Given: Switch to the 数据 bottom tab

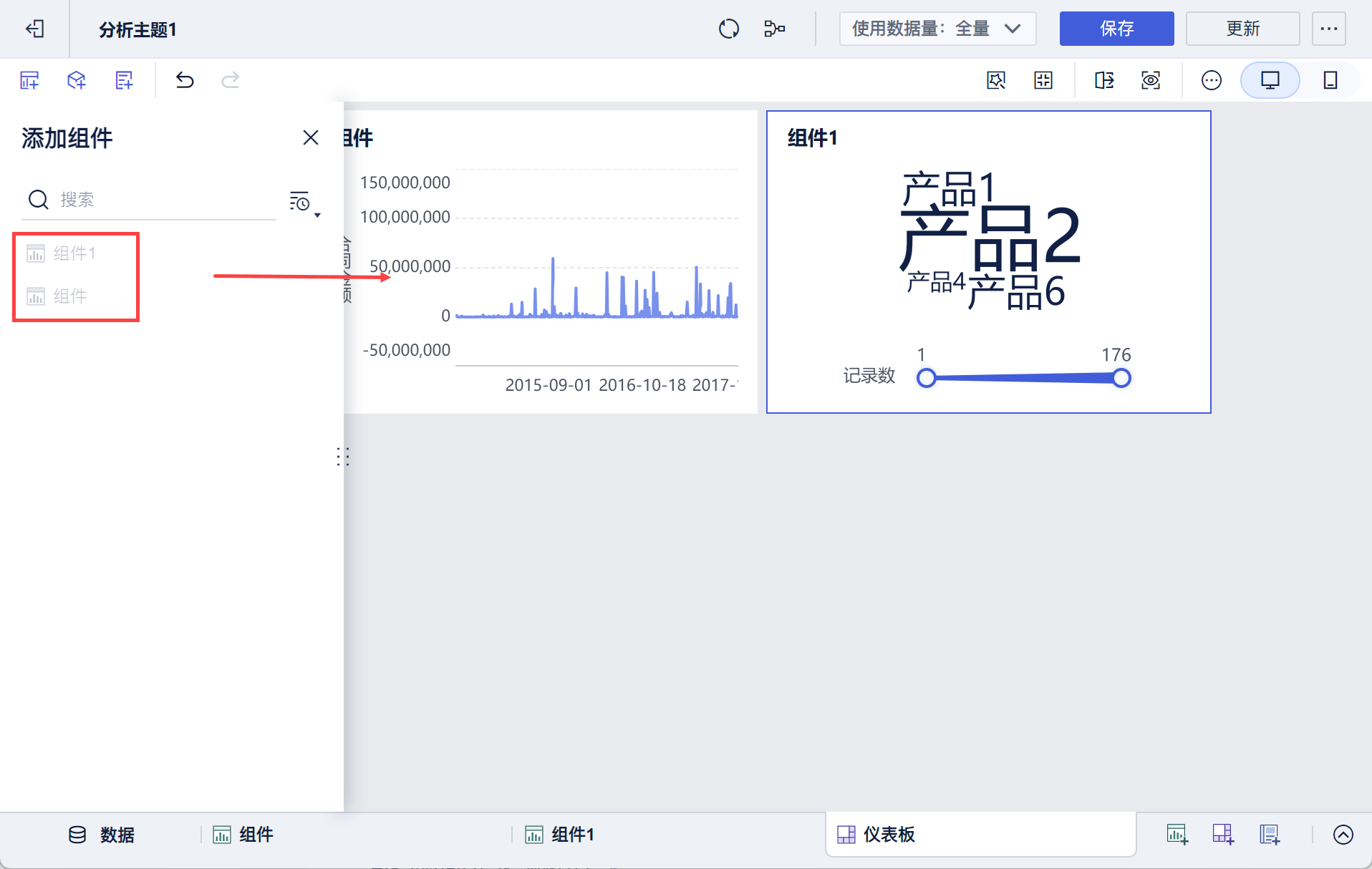Looking at the screenshot, I should [x=102, y=835].
